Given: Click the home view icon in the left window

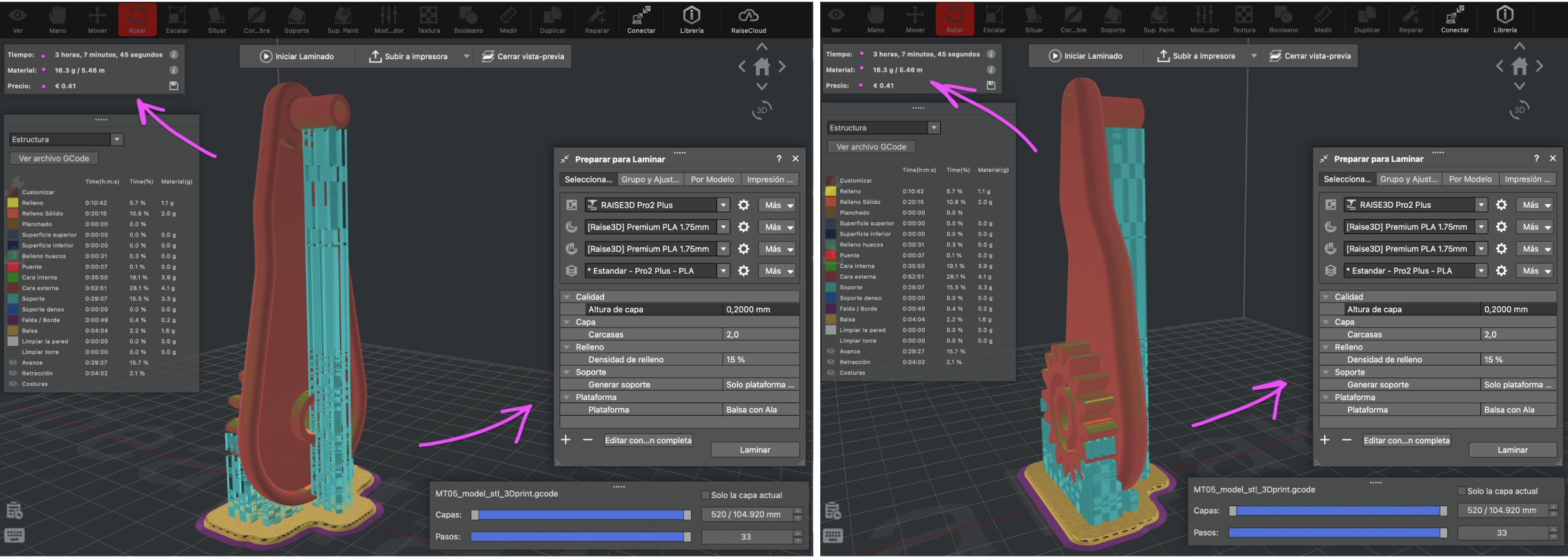Looking at the screenshot, I should click(x=762, y=66).
